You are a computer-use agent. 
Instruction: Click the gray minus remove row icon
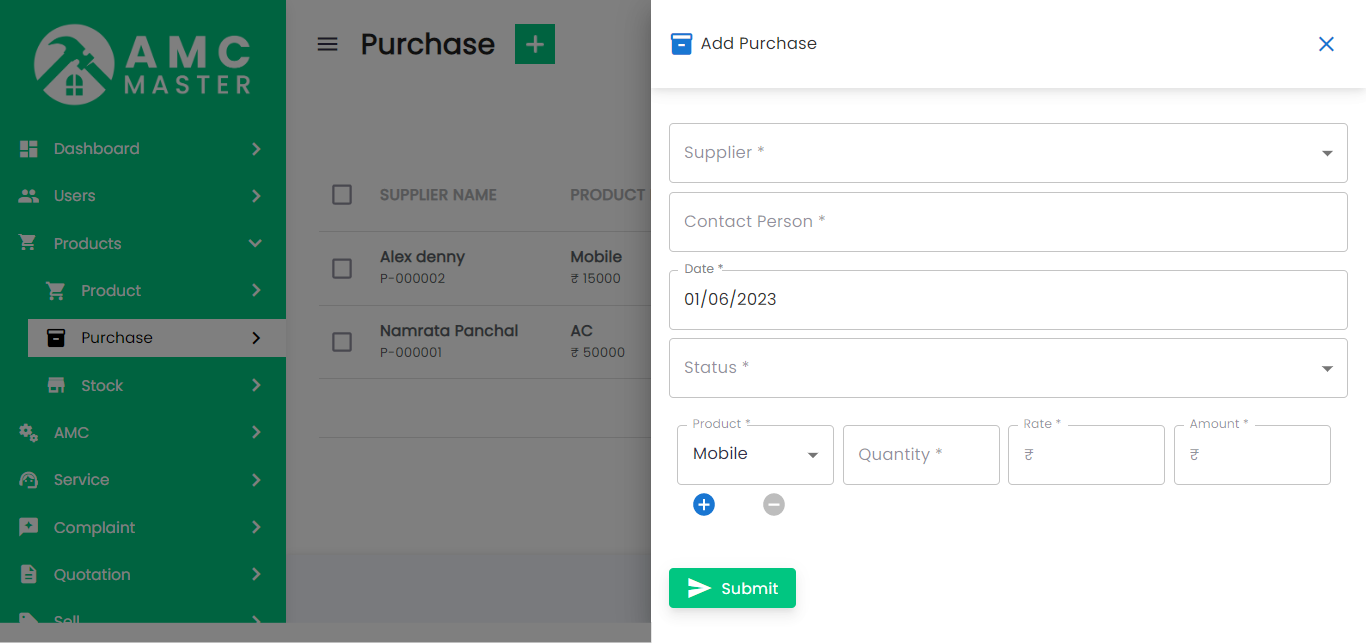(x=774, y=505)
